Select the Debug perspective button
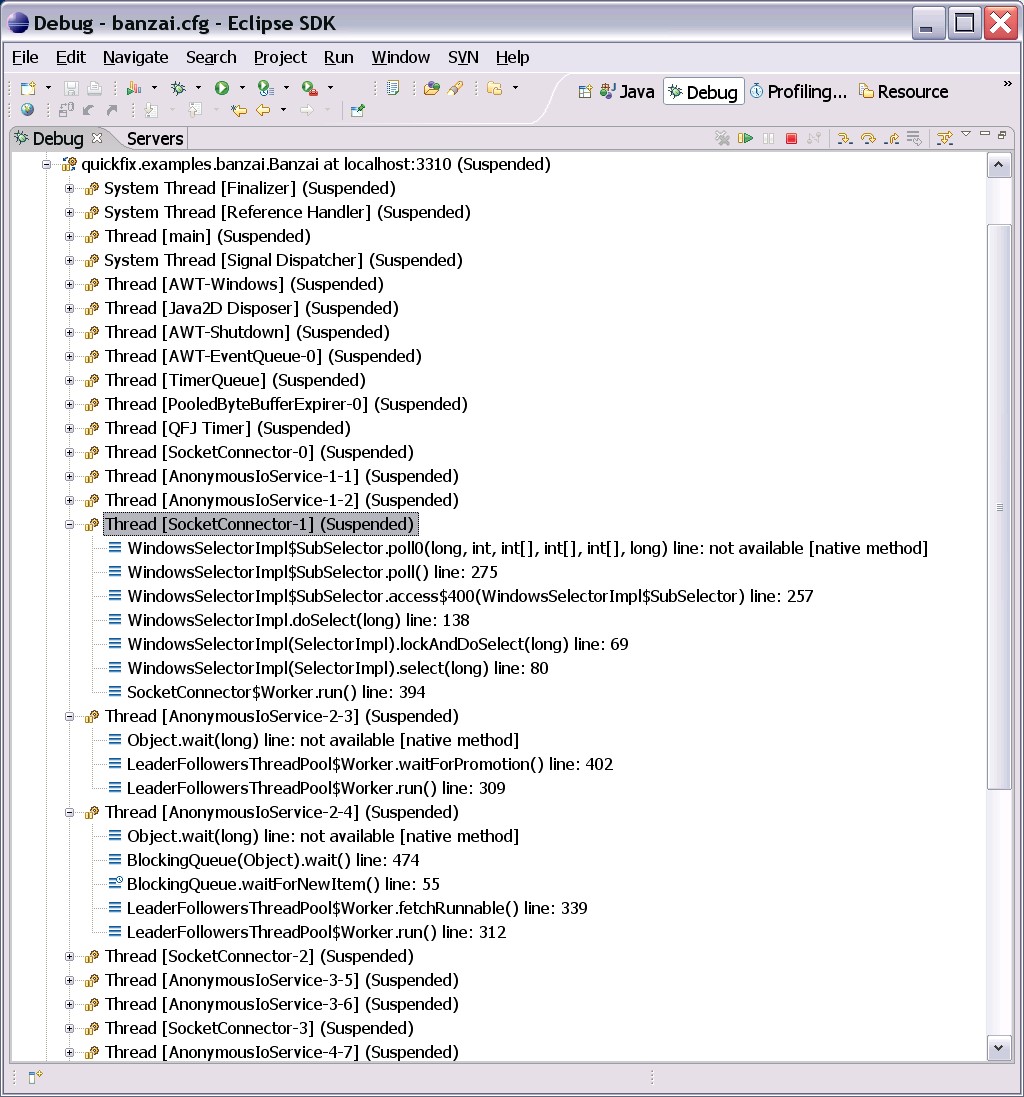 point(703,92)
